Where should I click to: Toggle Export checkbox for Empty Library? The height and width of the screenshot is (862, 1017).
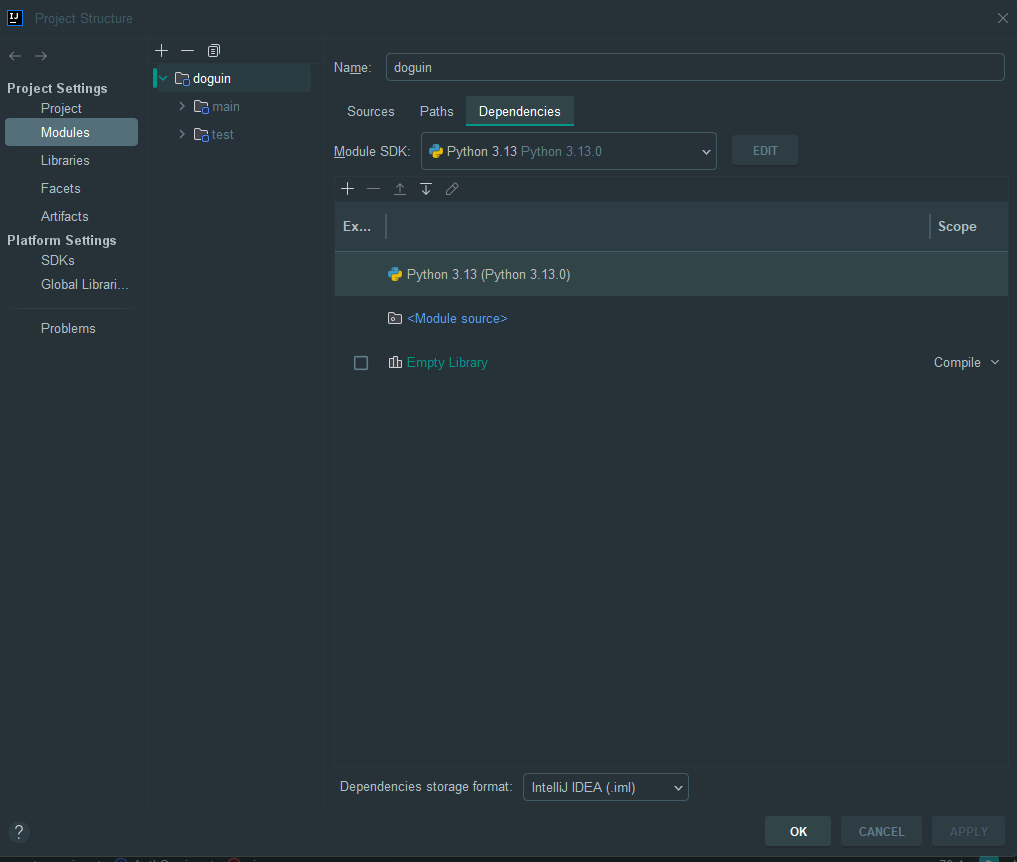pyautogui.click(x=361, y=363)
